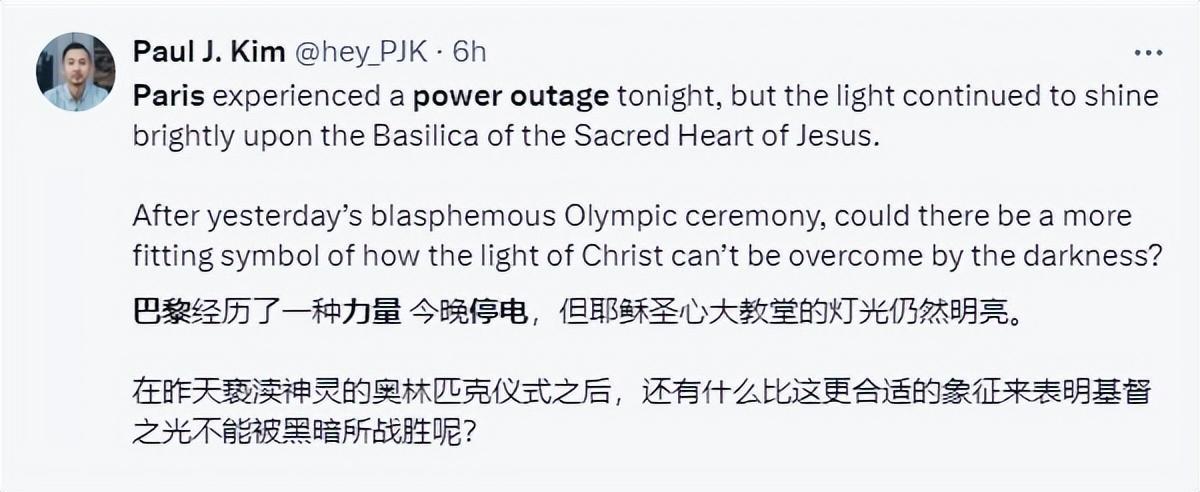Click Paul J. Kim's profile avatar
This screenshot has height=492, width=1200.
[76, 72]
